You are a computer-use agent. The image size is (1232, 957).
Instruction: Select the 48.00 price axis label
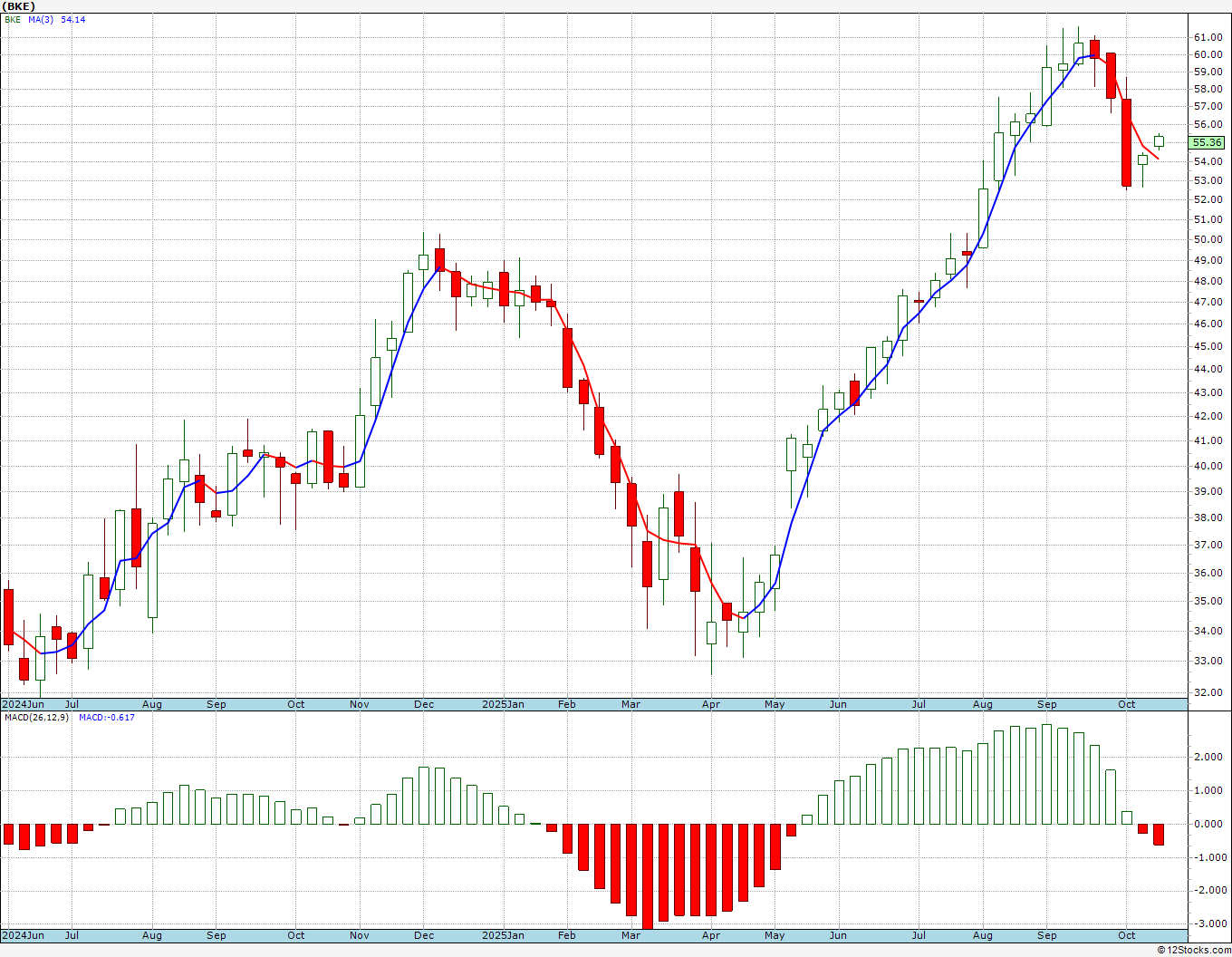1208,281
